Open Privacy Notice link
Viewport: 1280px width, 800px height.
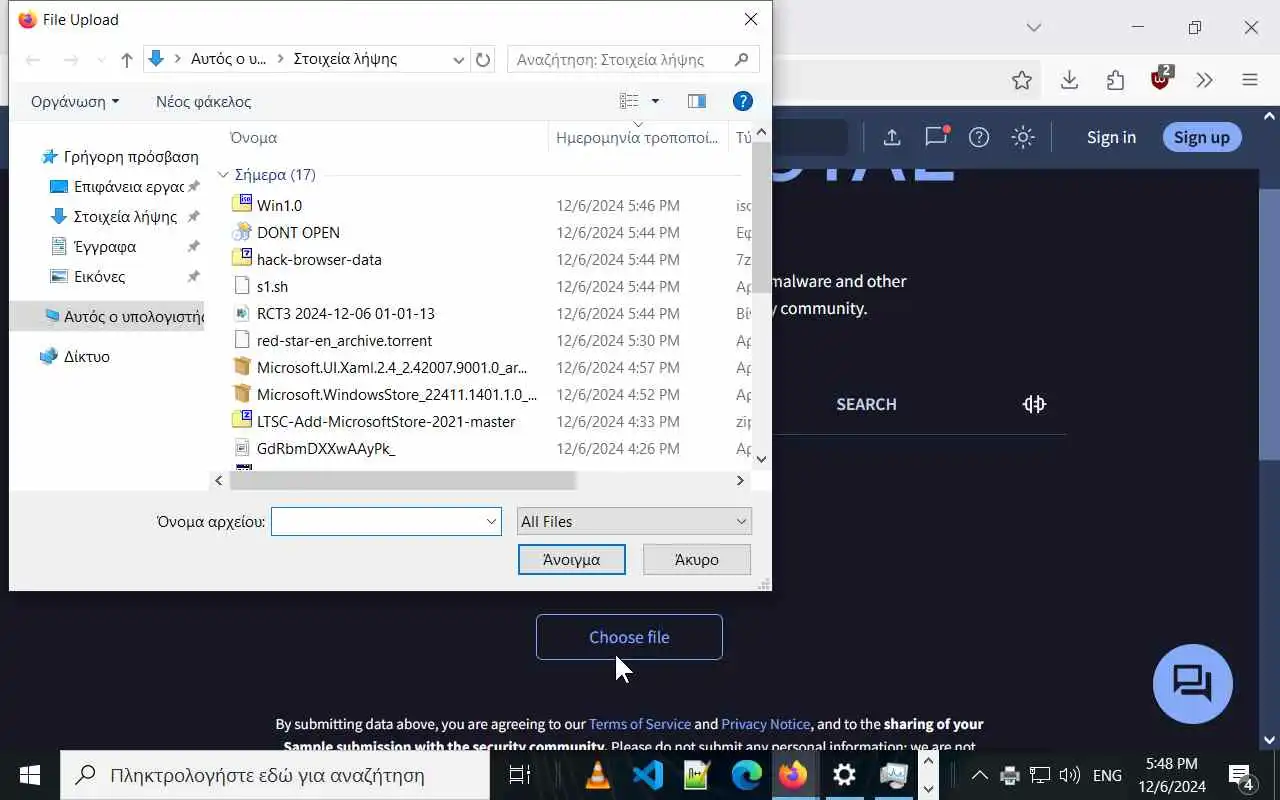766,724
